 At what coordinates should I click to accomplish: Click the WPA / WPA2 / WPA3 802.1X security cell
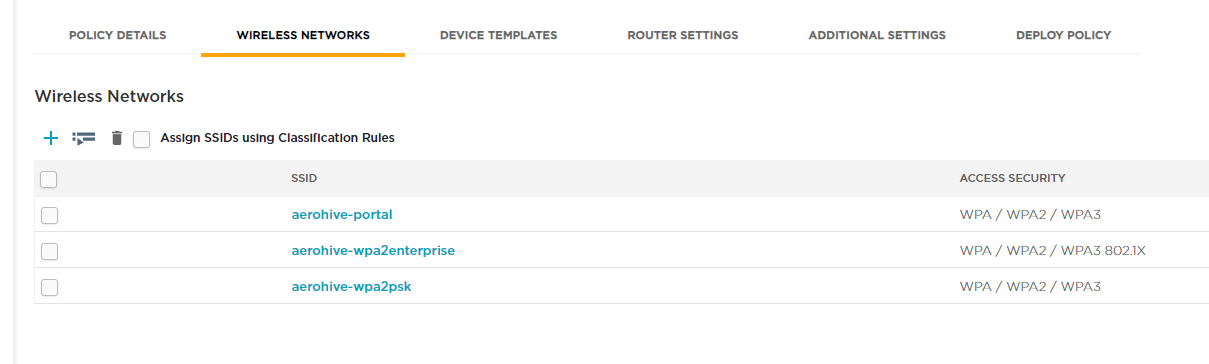1052,250
